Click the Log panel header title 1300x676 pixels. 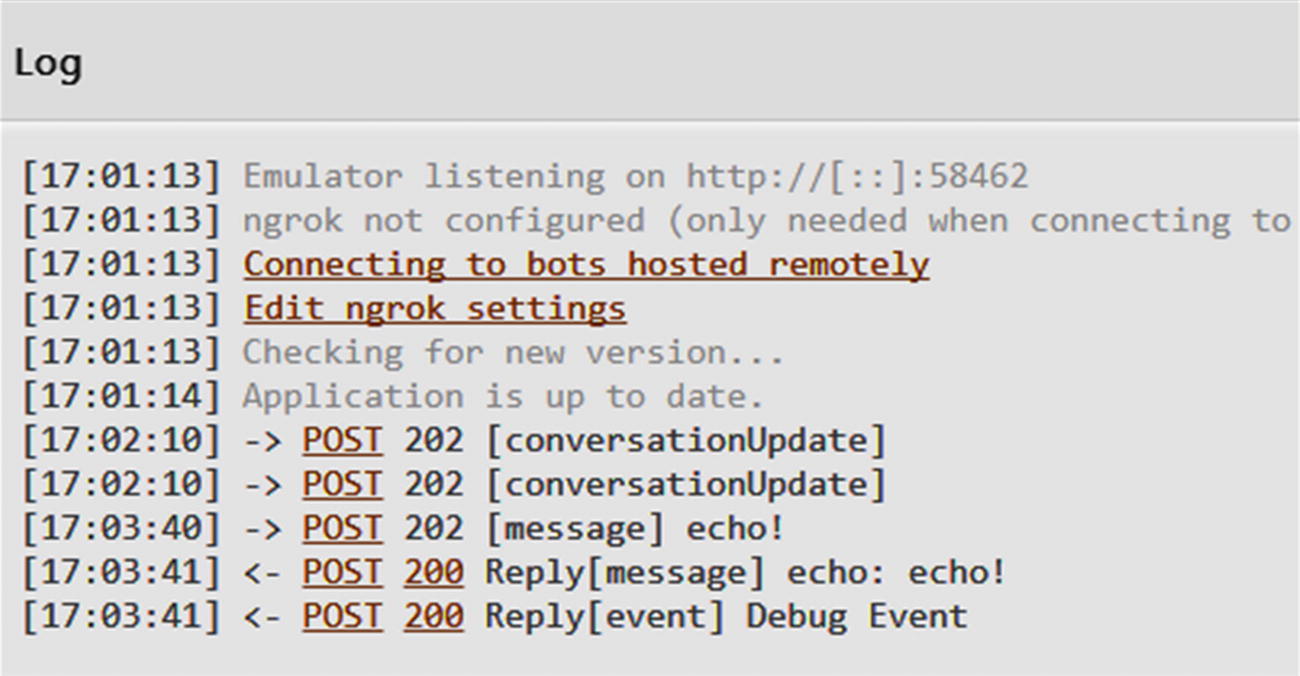[48, 64]
